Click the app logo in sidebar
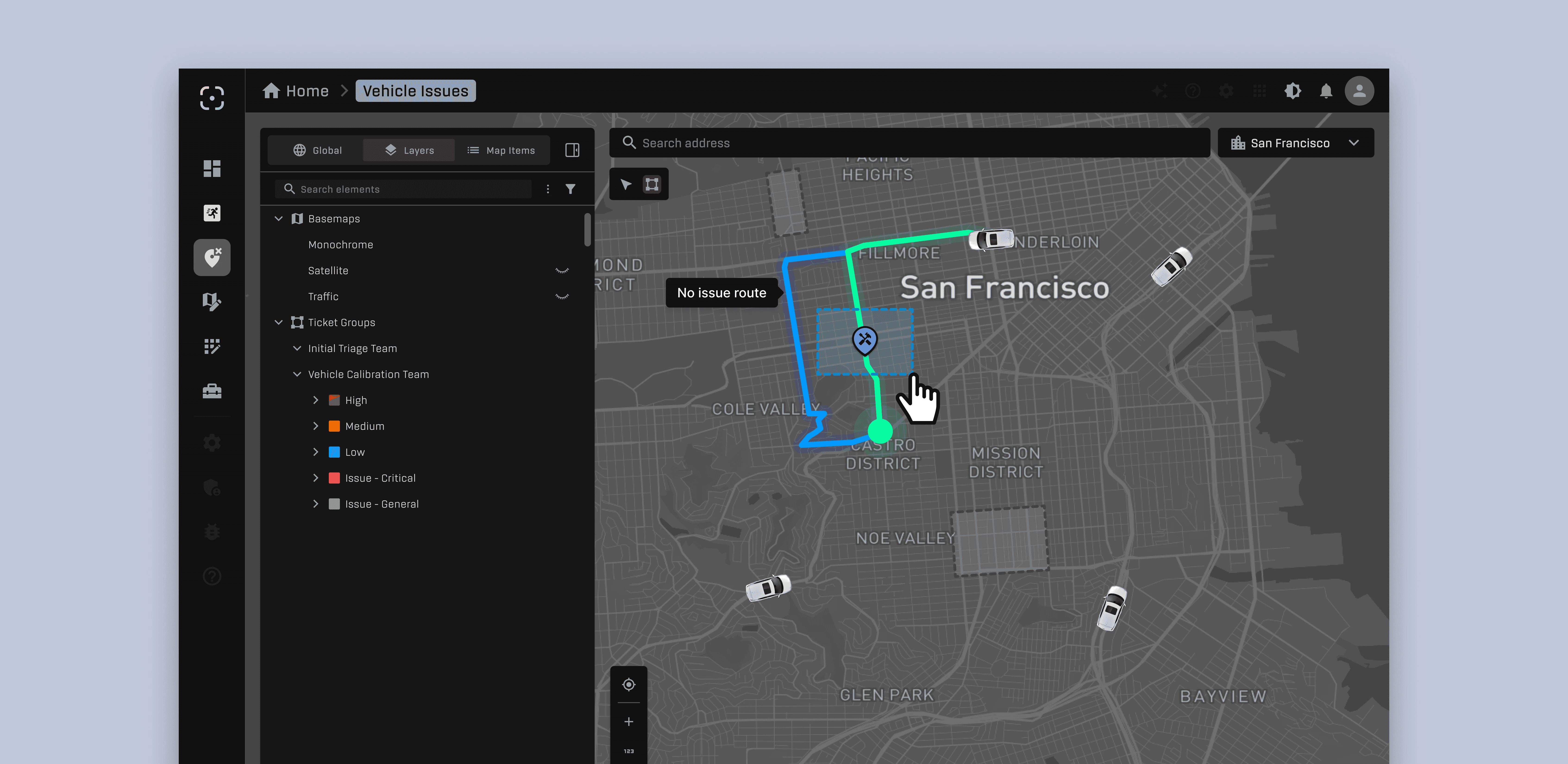This screenshot has width=1568, height=764. (x=212, y=97)
